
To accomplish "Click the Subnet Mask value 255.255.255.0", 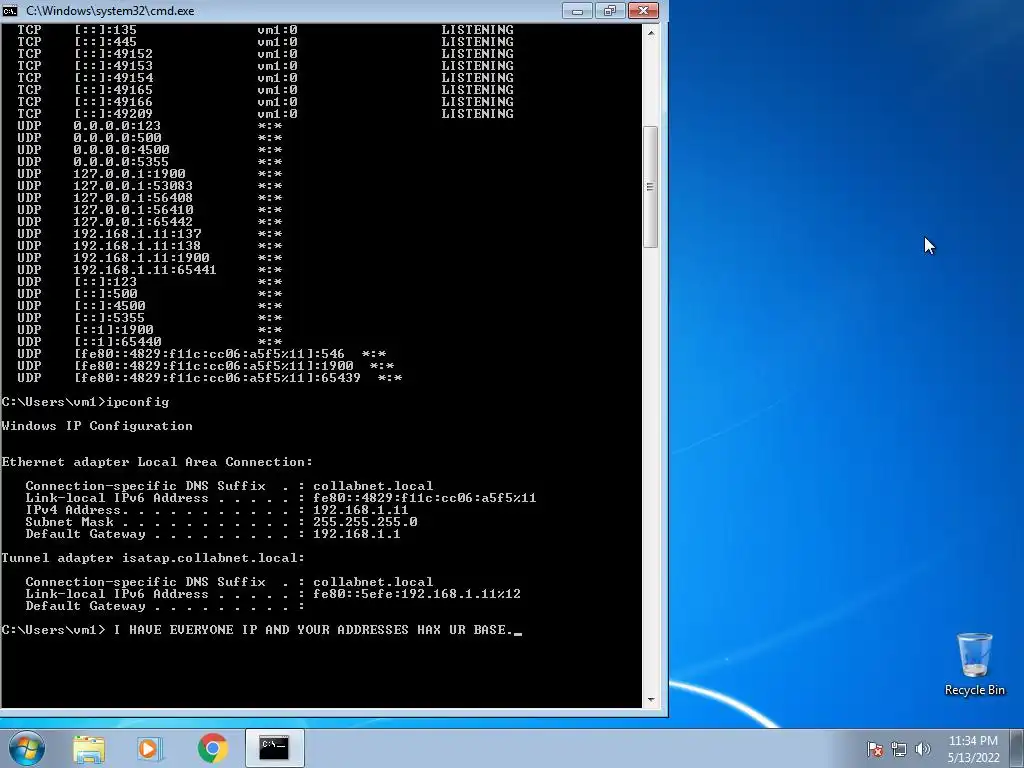I will [x=365, y=522].
